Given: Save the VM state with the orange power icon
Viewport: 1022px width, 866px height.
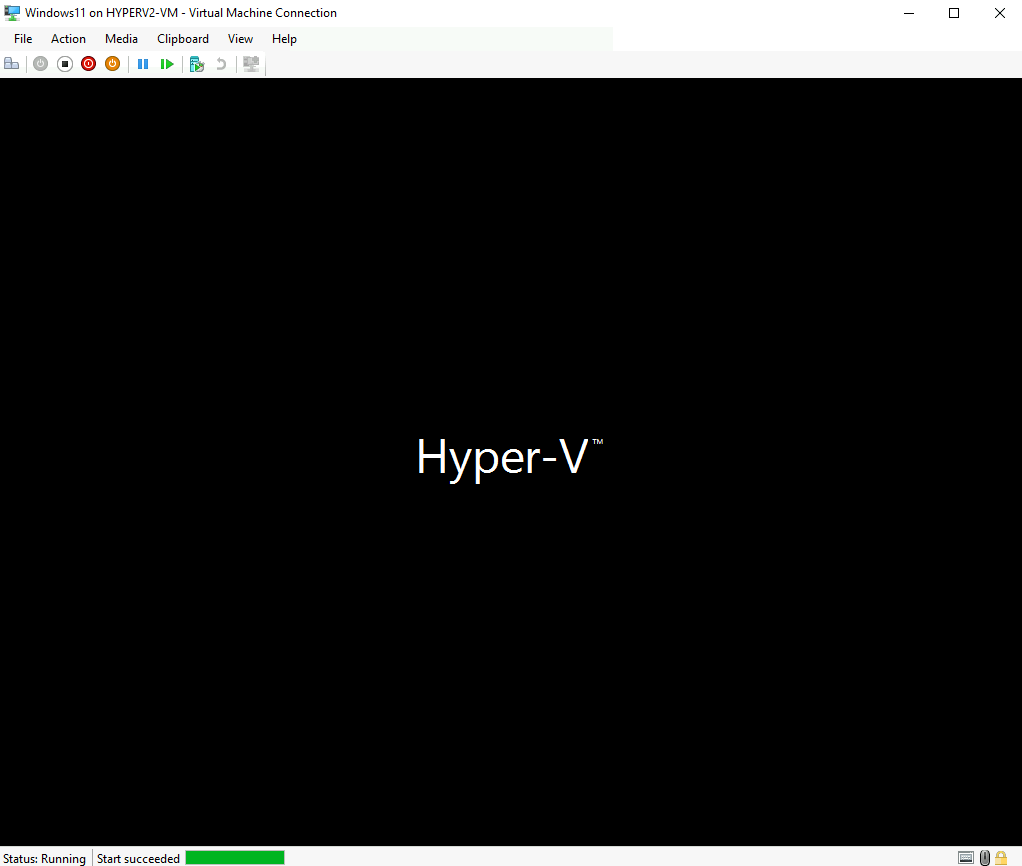Looking at the screenshot, I should tap(113, 64).
